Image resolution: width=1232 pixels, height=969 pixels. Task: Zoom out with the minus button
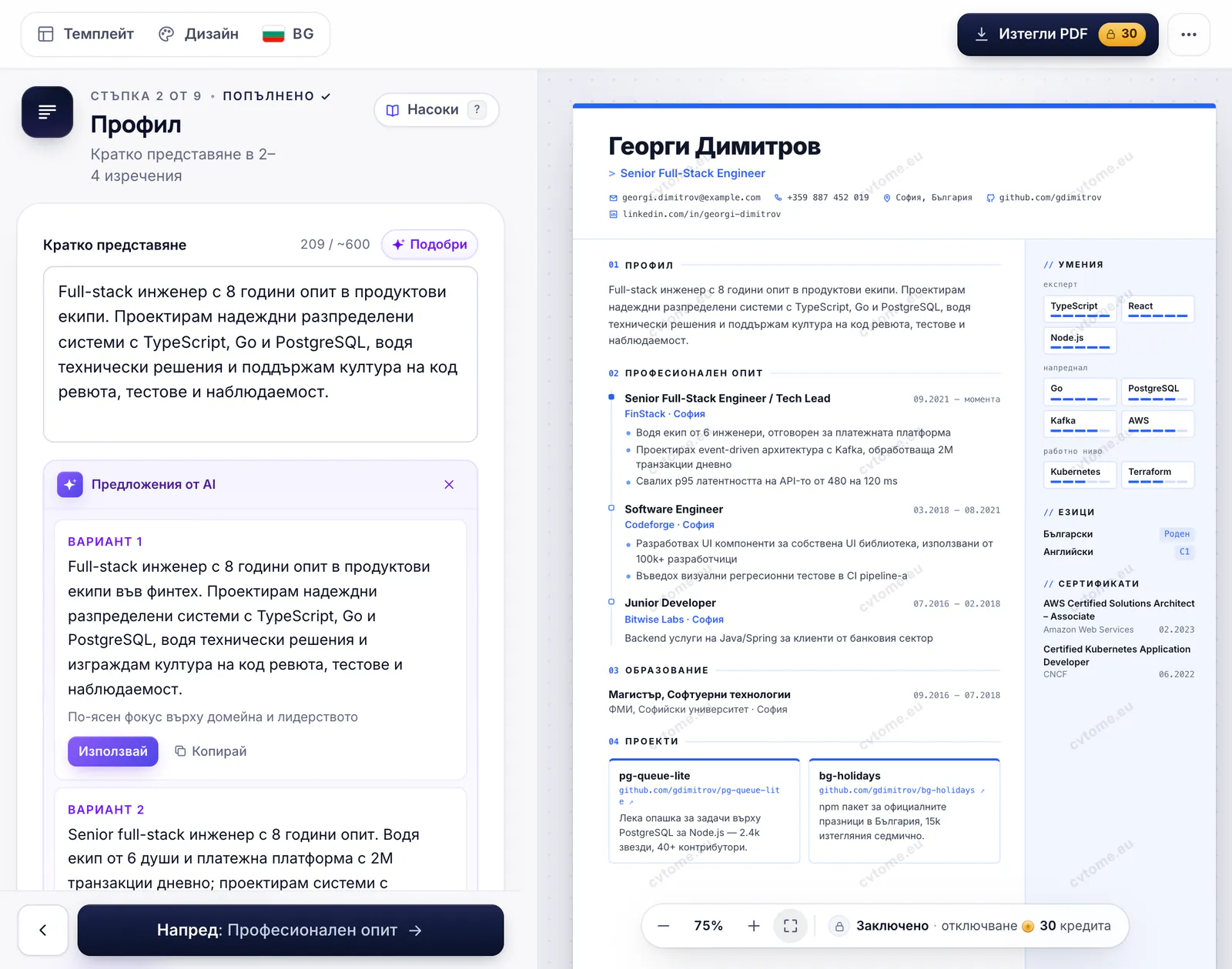tap(664, 926)
